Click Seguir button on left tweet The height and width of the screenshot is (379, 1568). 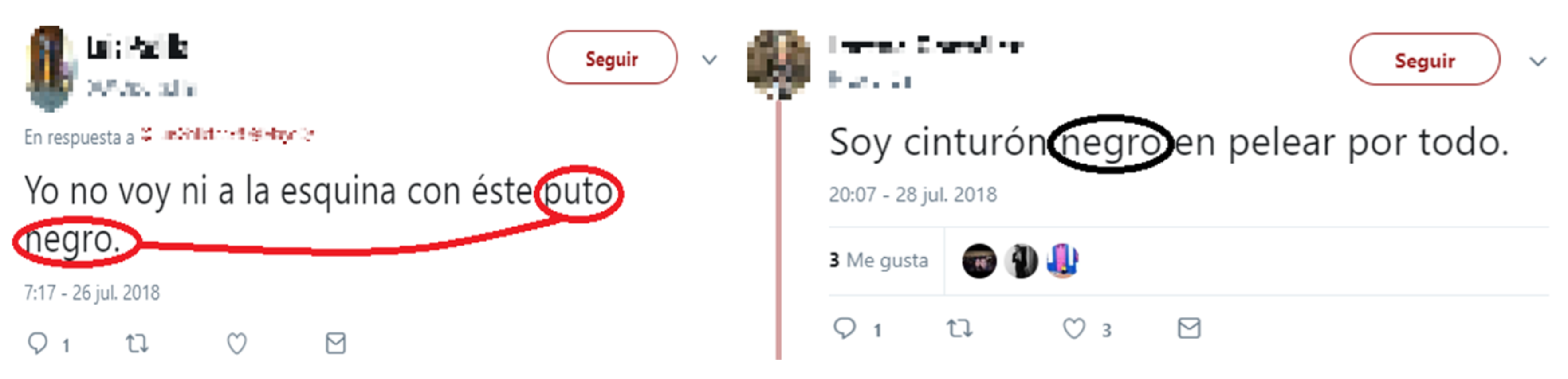[612, 58]
